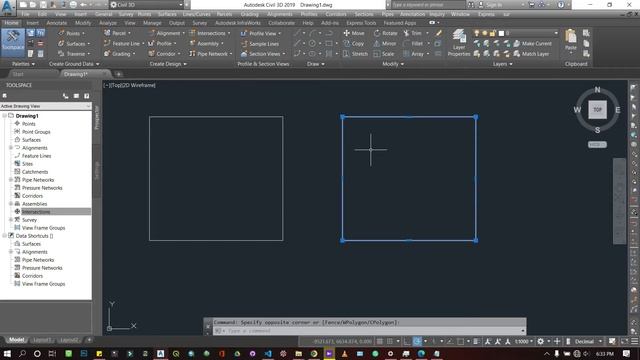Image resolution: width=640 pixels, height=360 pixels.
Task: Toggle clean screen in status bar
Action: 625,341
